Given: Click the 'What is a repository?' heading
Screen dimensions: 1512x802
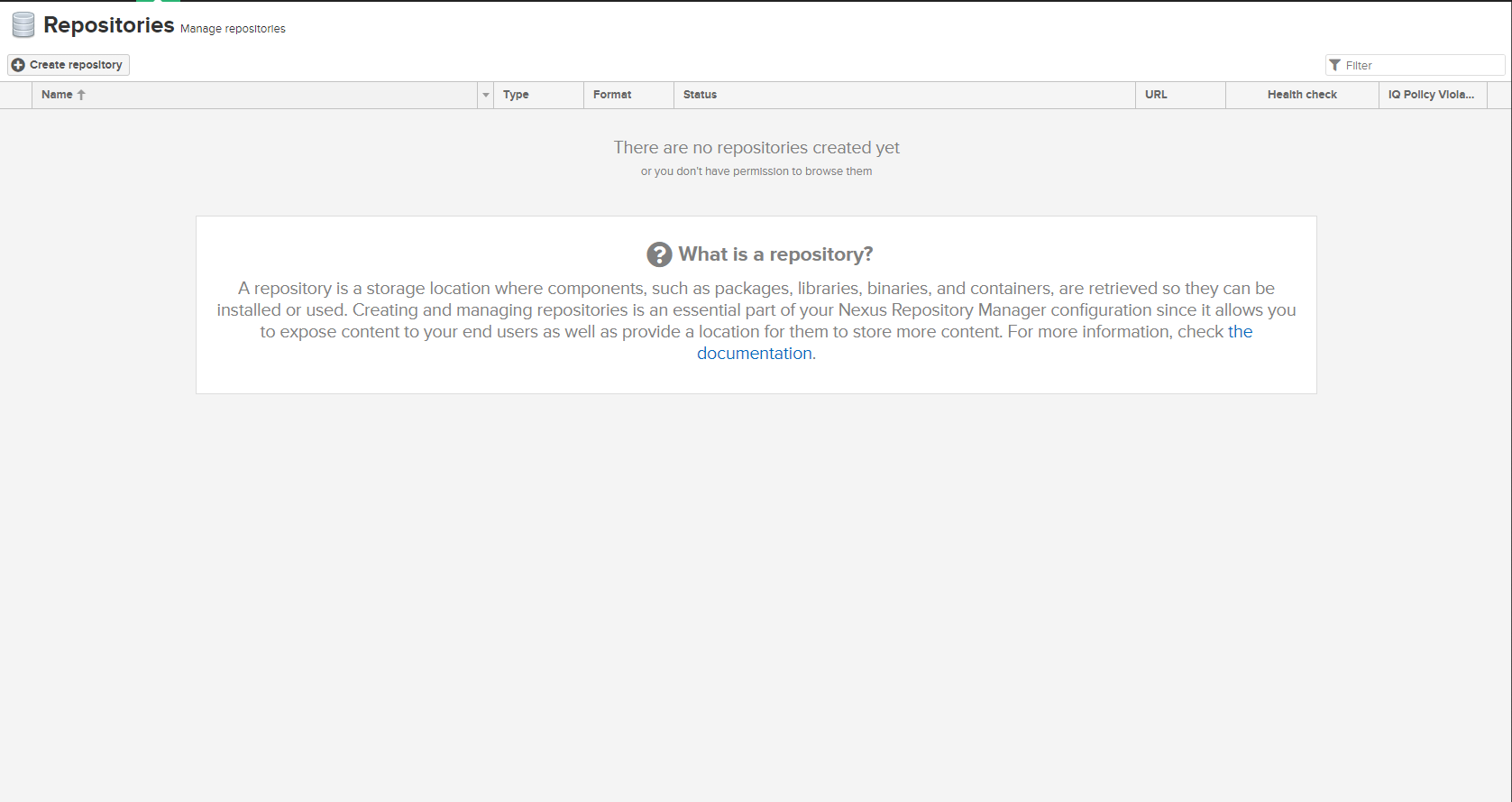Looking at the screenshot, I should tap(775, 254).
